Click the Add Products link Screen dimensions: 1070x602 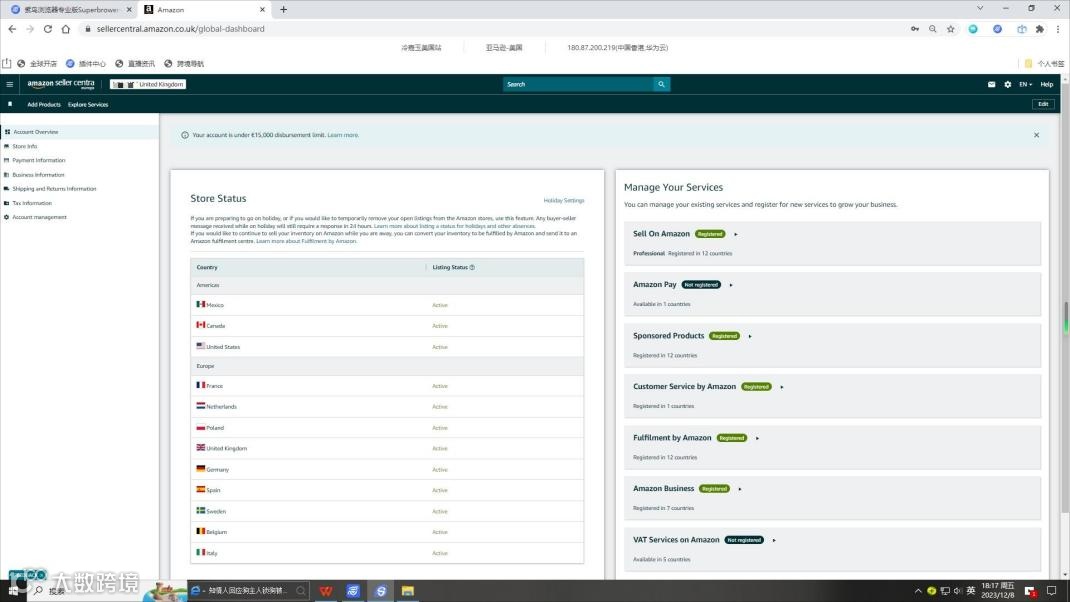tap(44, 104)
